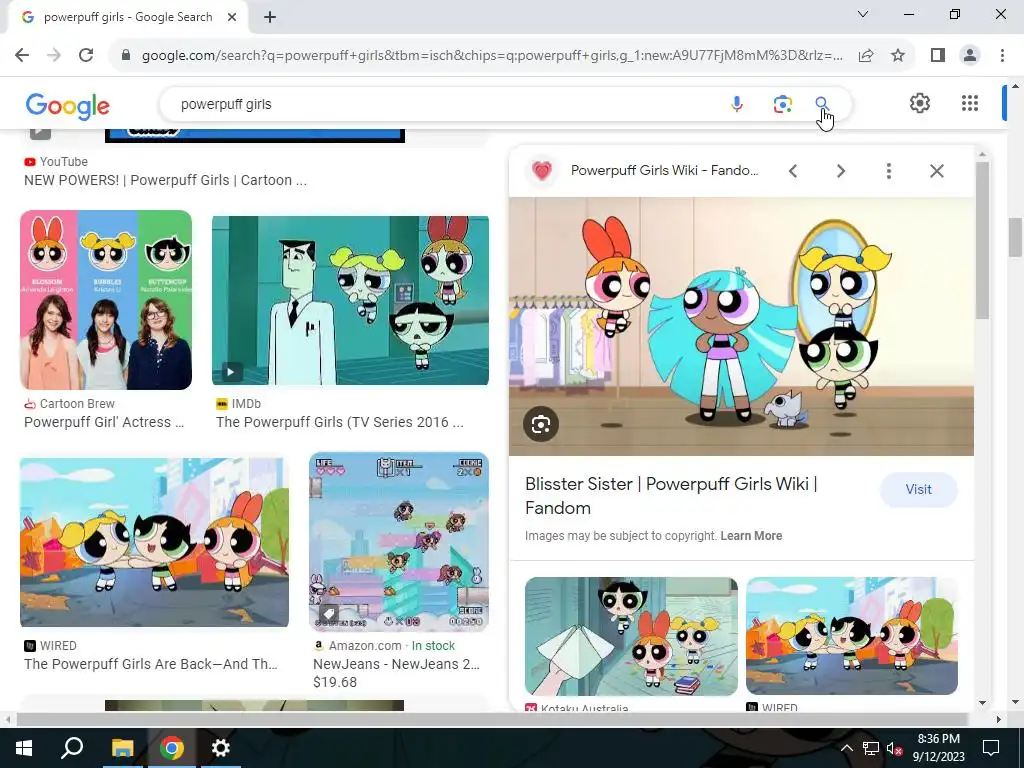Select WIRED related image in preview panel
The height and width of the screenshot is (768, 1024).
click(852, 636)
